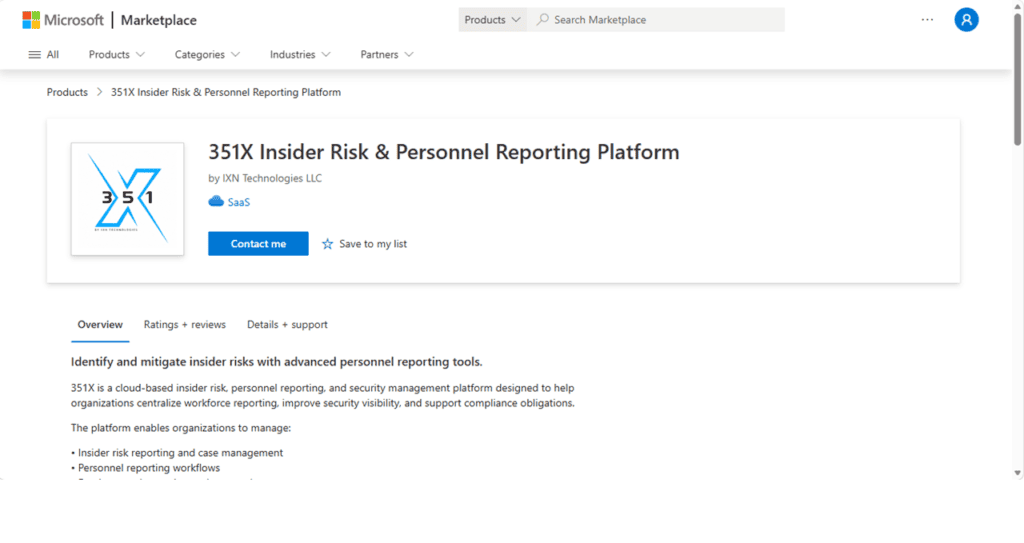Expand the Partners navigation menu
1024x543 pixels.
pyautogui.click(x=387, y=55)
